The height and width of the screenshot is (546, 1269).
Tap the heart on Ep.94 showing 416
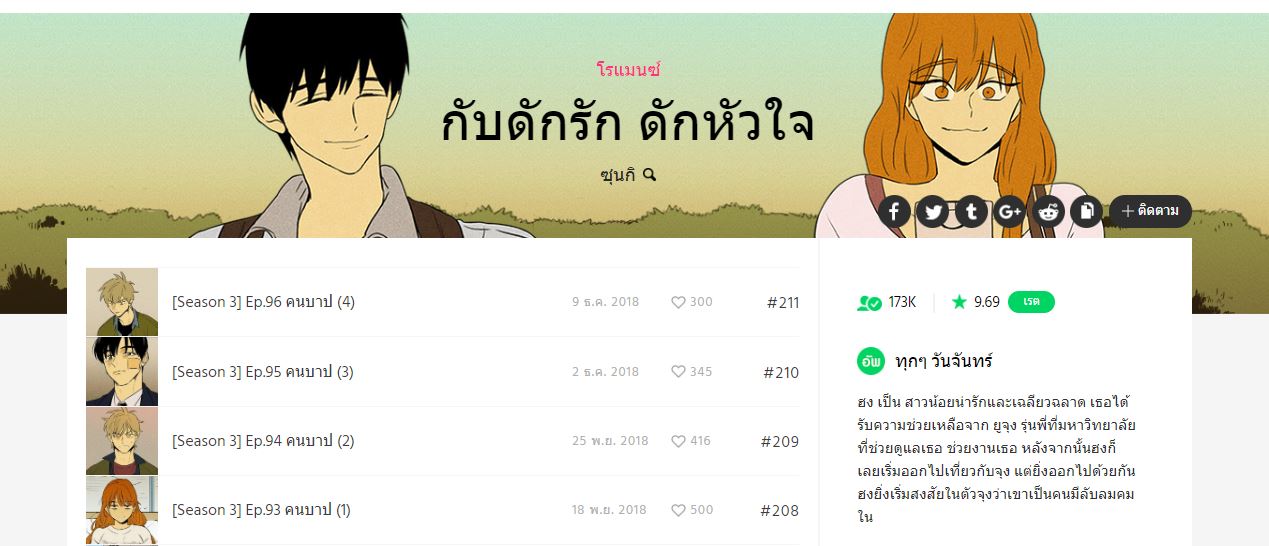[x=678, y=441]
